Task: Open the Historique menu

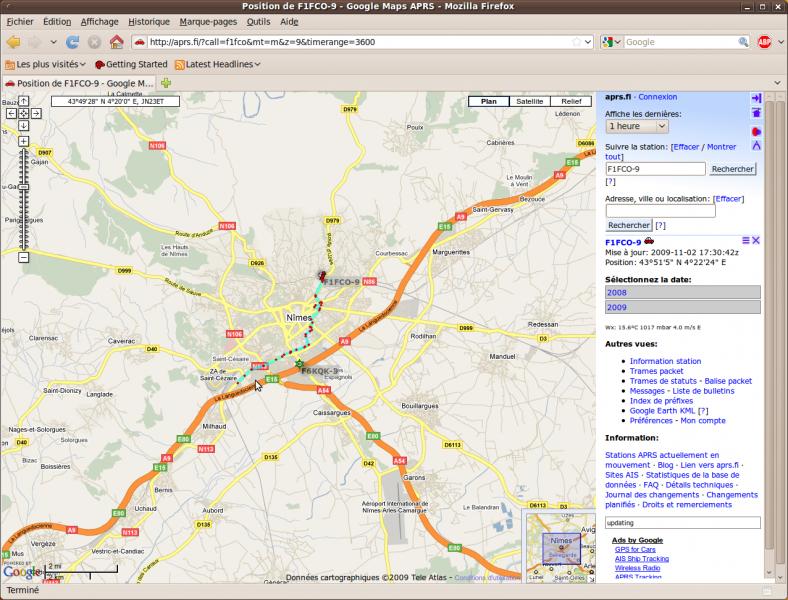Action: tap(149, 22)
